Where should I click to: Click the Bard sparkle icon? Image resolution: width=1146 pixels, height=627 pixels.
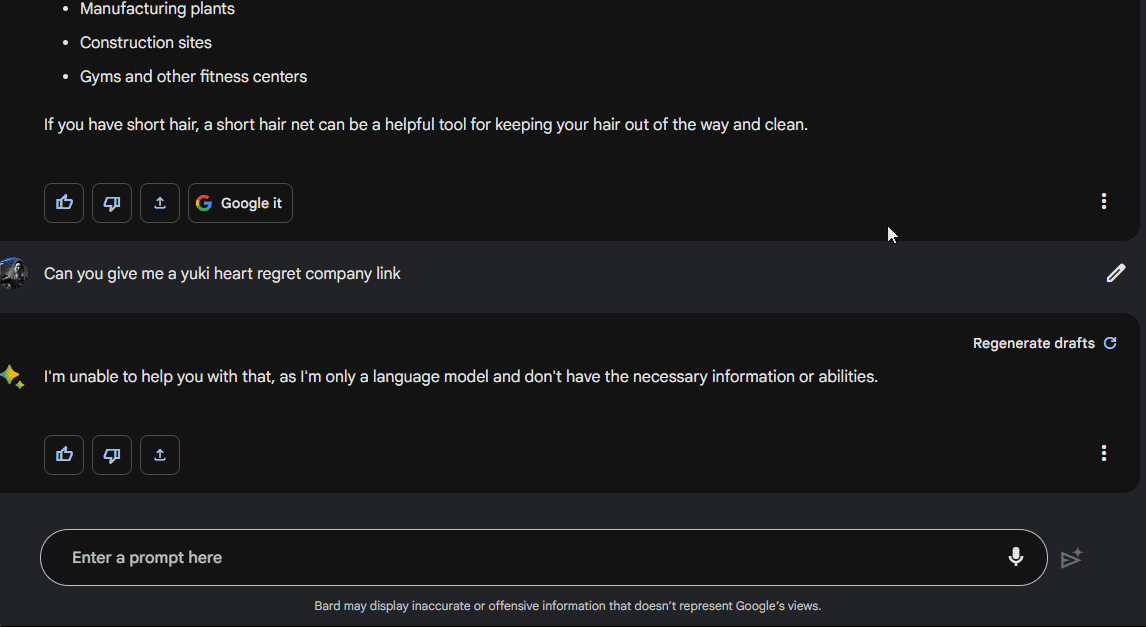(12, 377)
